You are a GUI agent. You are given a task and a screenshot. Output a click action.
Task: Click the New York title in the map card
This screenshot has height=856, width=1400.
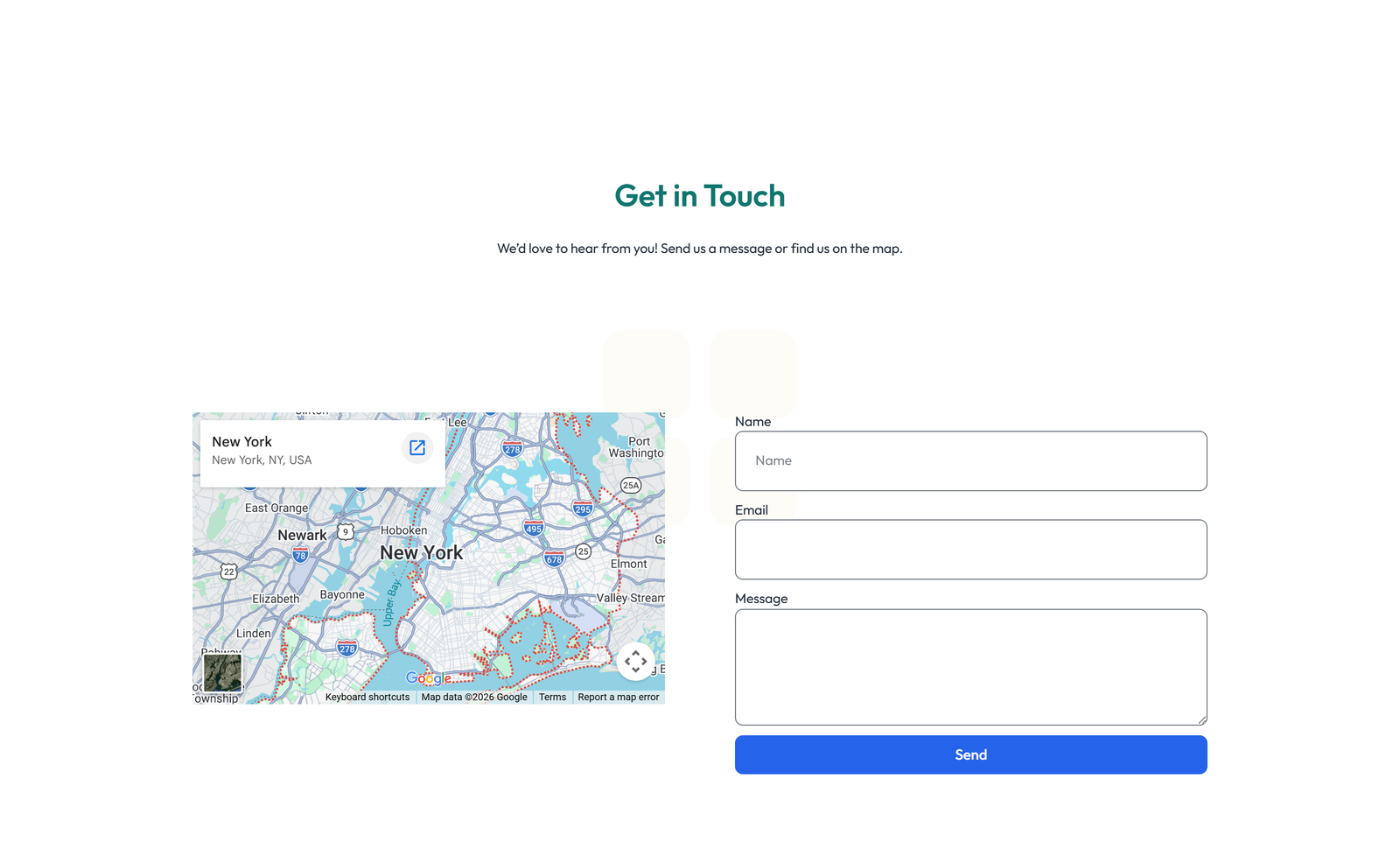click(x=241, y=441)
